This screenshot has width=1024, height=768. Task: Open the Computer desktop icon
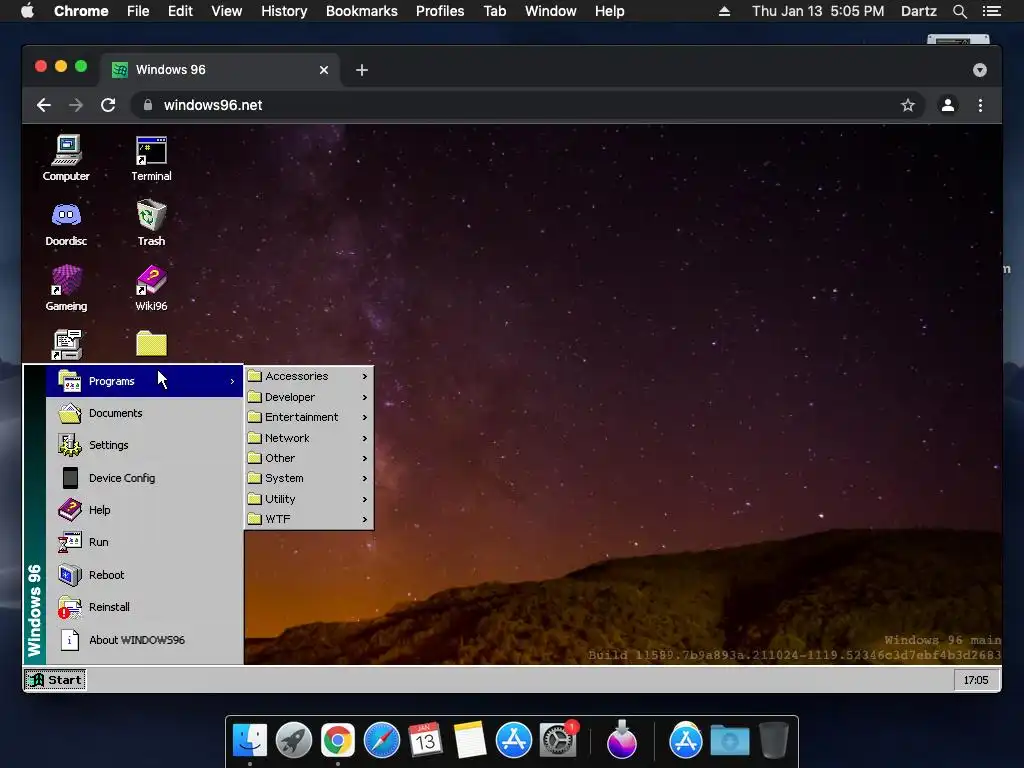click(x=66, y=157)
